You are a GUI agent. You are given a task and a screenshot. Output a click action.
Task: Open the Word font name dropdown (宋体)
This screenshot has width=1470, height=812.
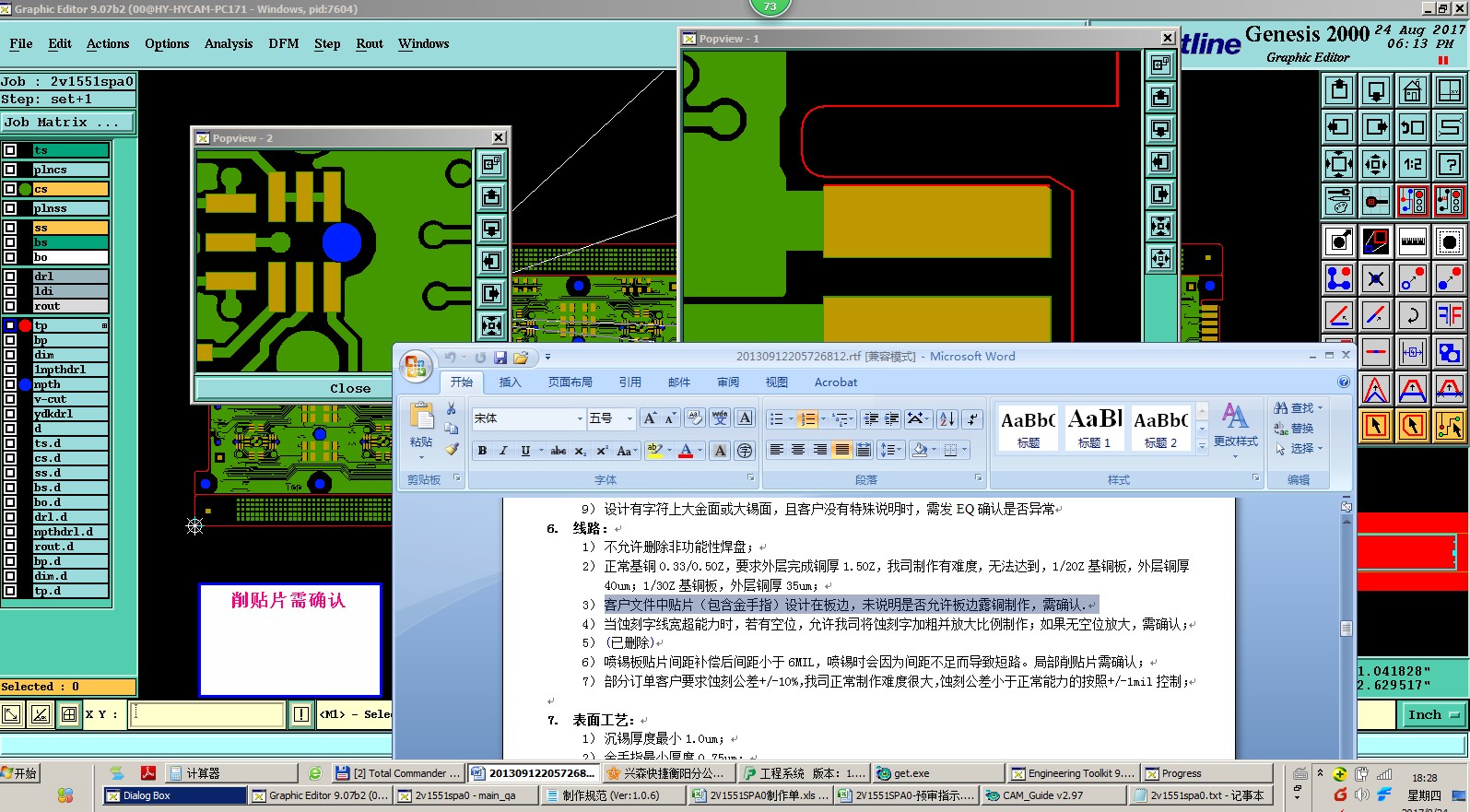tap(580, 418)
